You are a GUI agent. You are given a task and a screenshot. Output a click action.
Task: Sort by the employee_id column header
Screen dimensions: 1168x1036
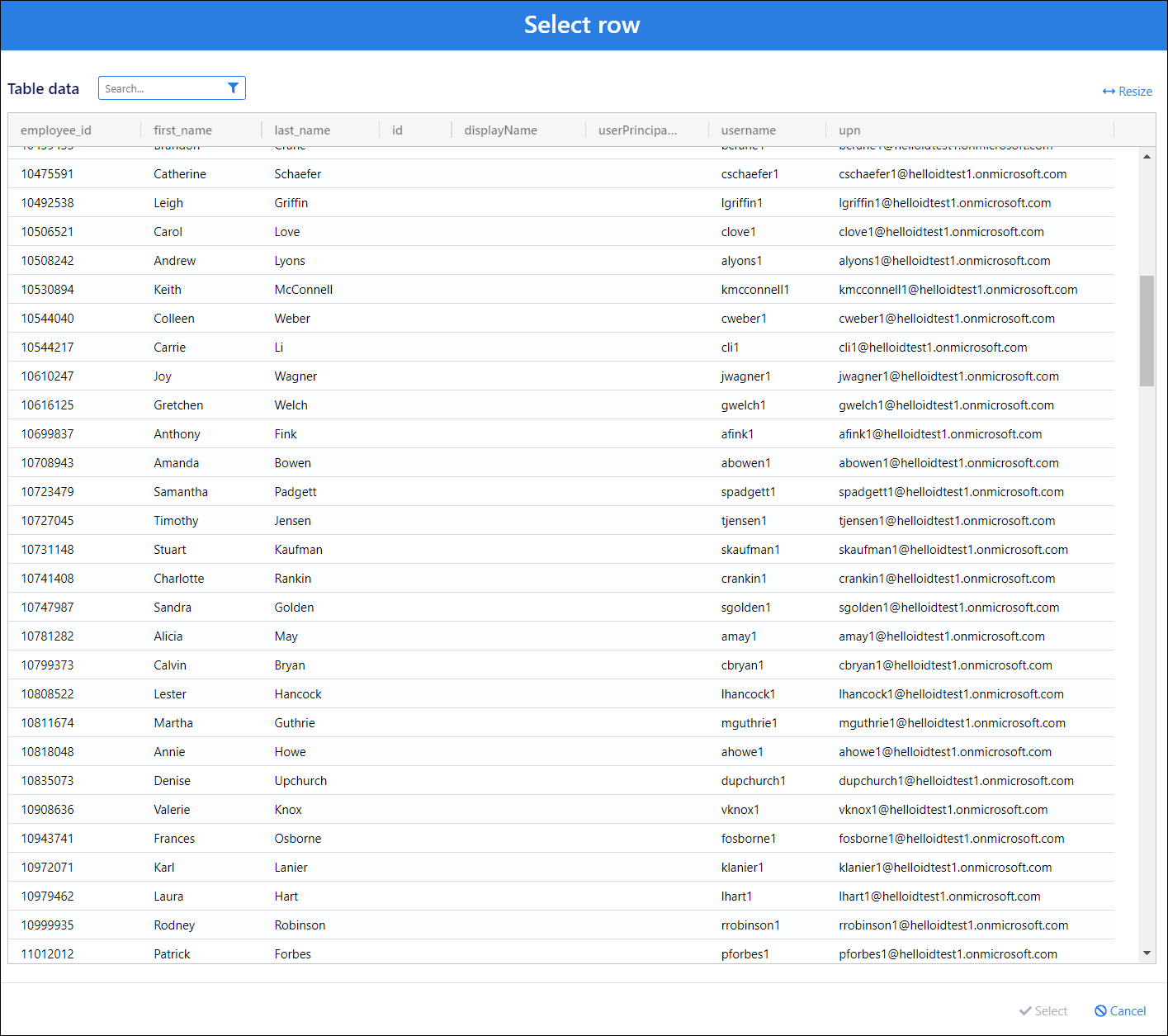click(x=56, y=130)
